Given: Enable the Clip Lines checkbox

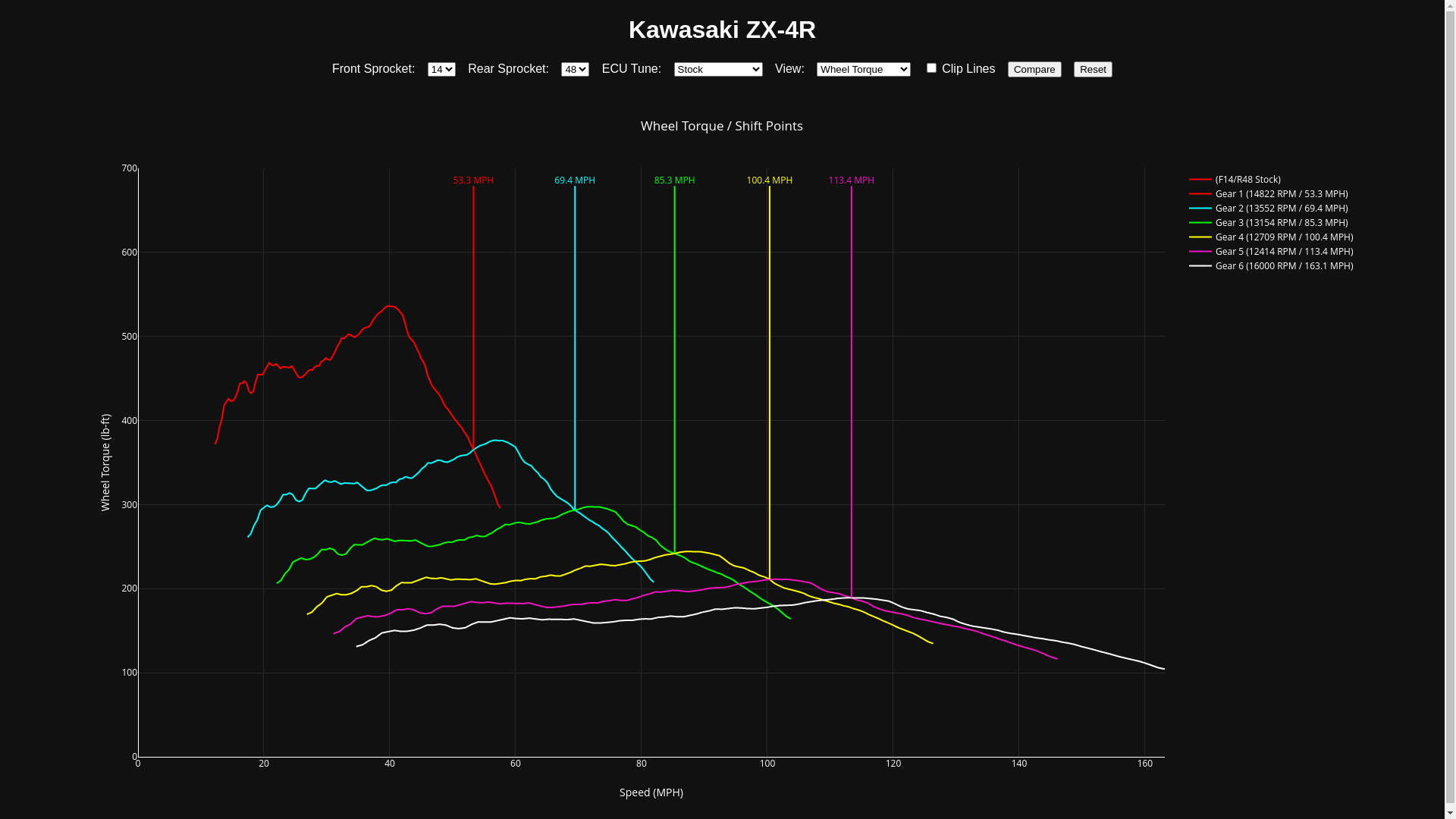Looking at the screenshot, I should click(931, 68).
